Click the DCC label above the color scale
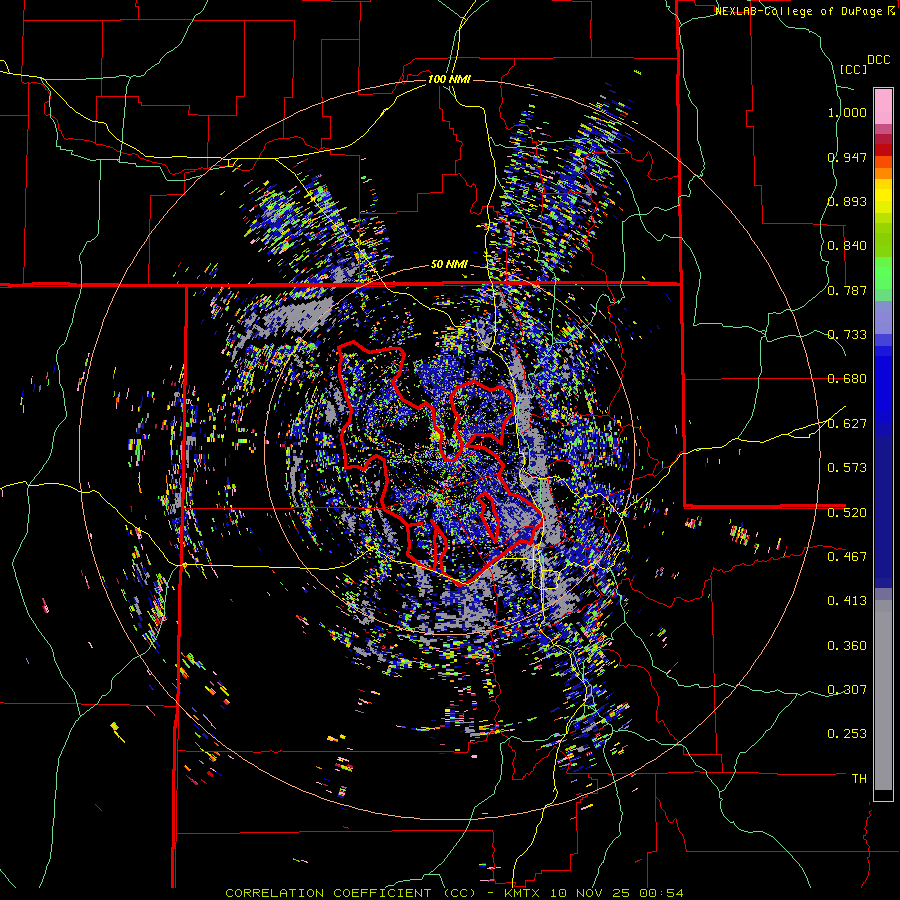The image size is (900, 900). pos(879,60)
